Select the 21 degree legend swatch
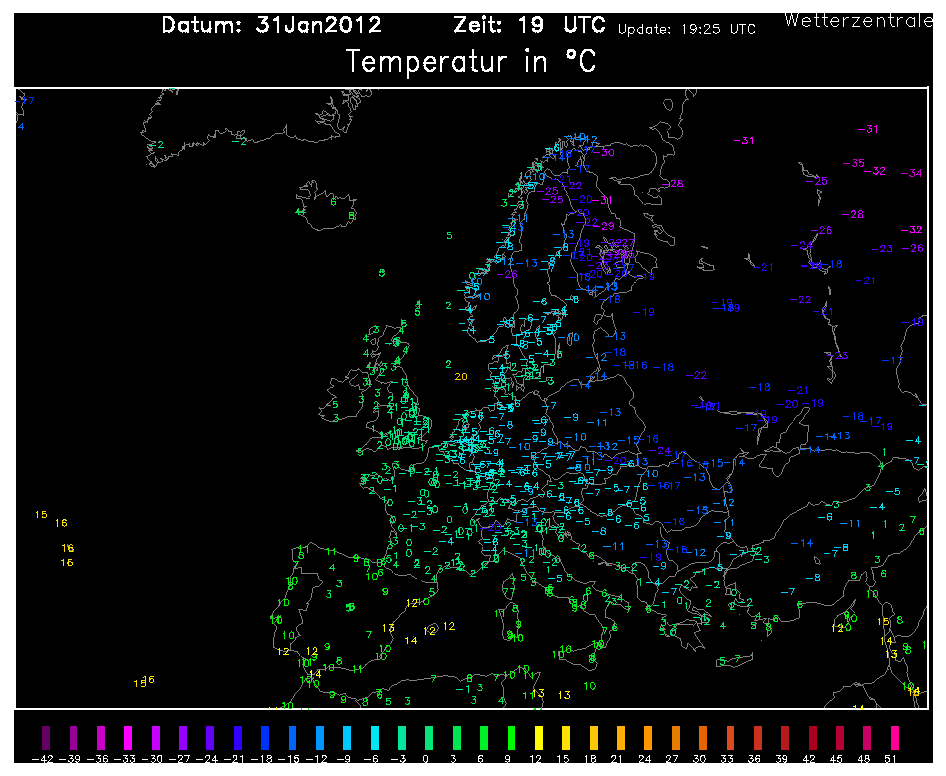Screen dimensions: 946x776 pyautogui.click(x=621, y=737)
